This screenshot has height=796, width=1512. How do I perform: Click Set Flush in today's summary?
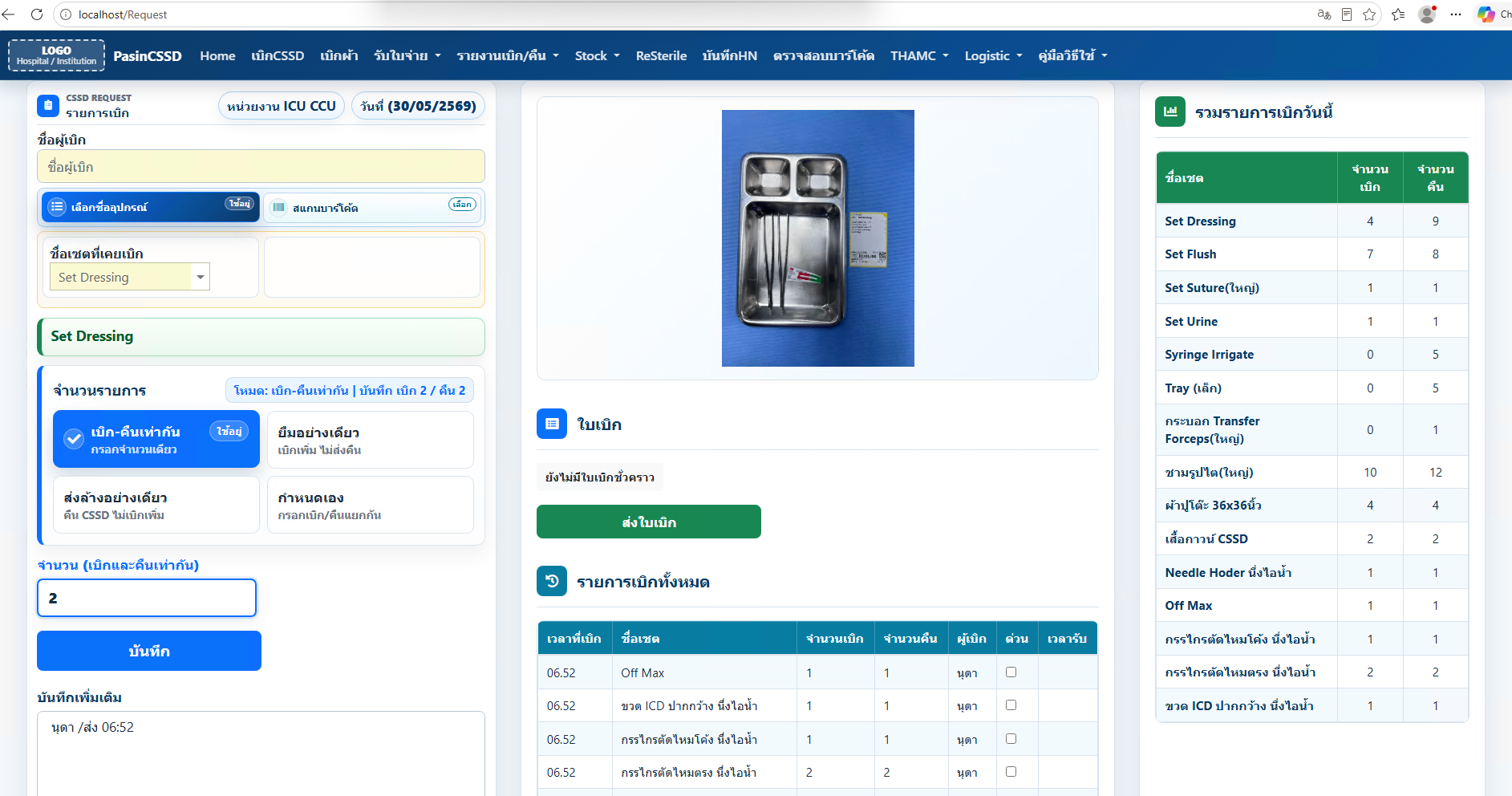(x=1190, y=254)
